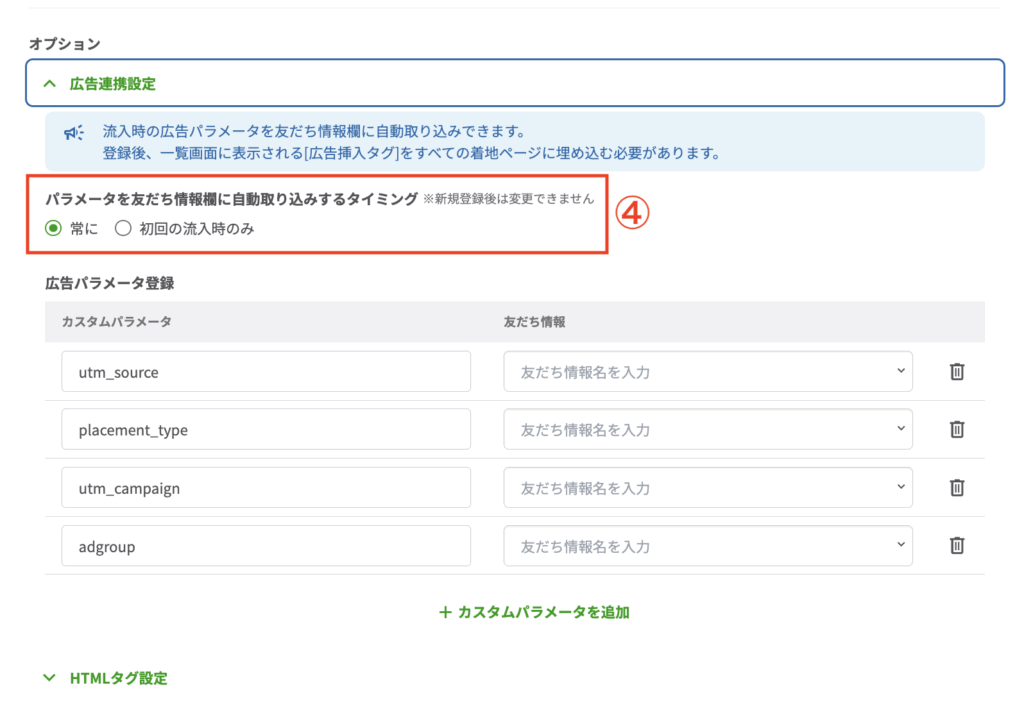Screen dimensions: 1024x708
Task: Remove the utm_campaign parameter via trash icon
Action: click(x=956, y=488)
